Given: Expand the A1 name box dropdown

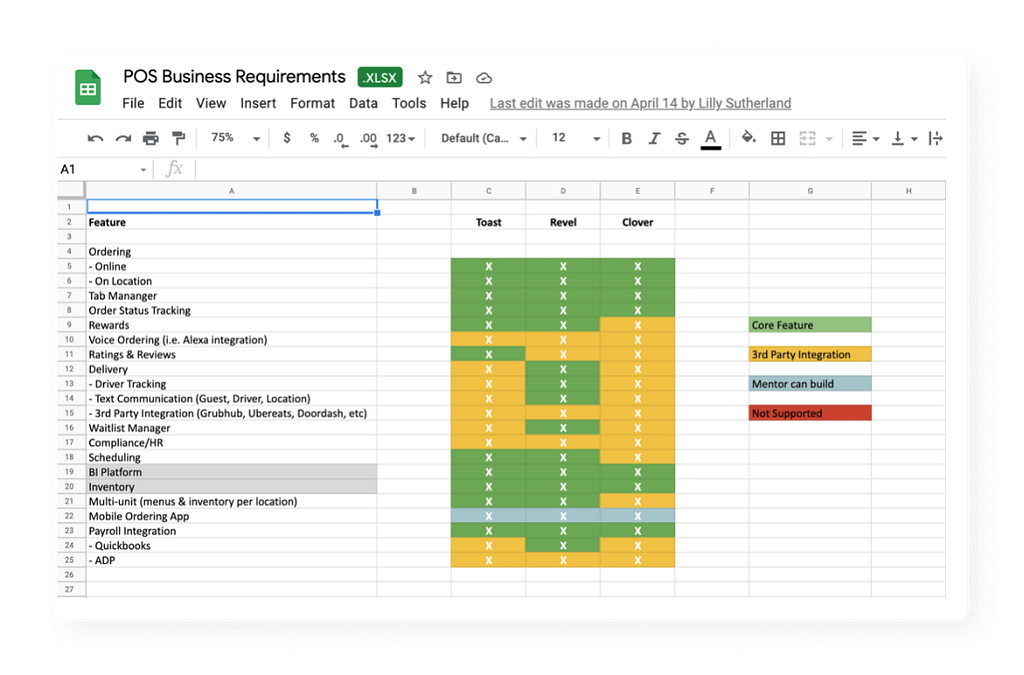Looking at the screenshot, I should coord(143,170).
